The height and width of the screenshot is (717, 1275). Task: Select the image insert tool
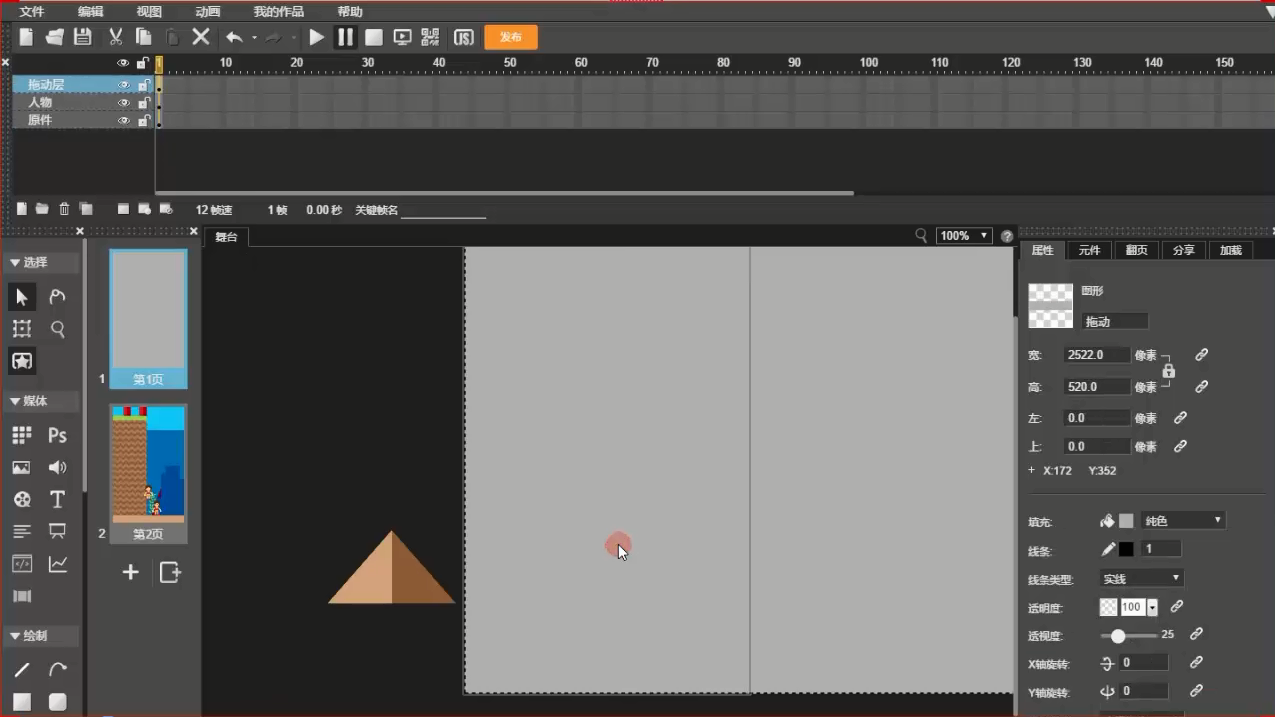[x=22, y=468]
